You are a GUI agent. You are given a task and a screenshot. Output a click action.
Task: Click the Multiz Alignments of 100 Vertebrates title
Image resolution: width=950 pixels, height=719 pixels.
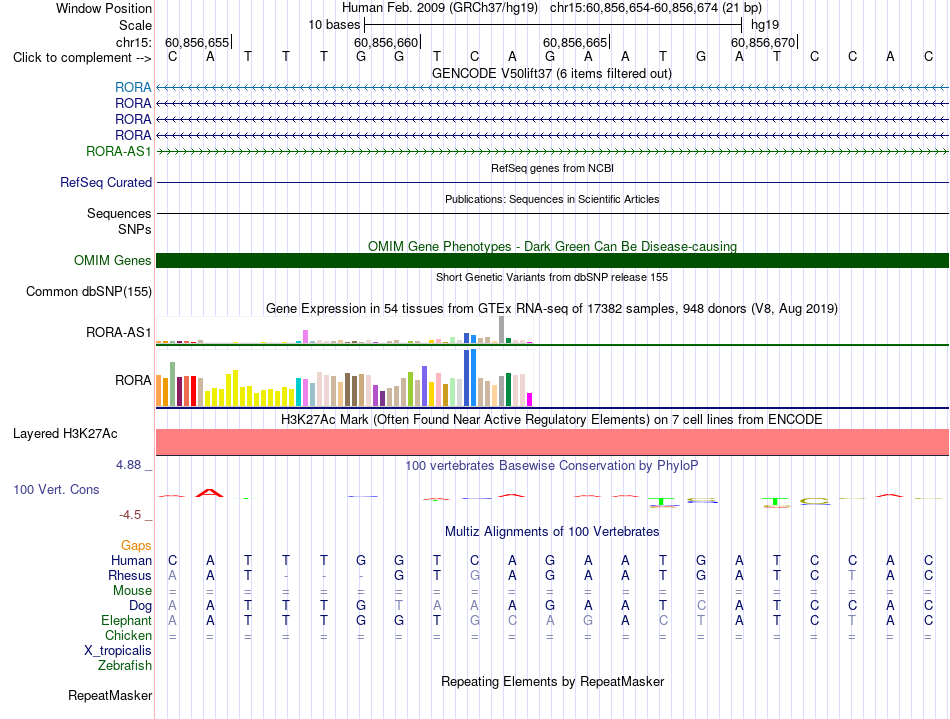552,532
